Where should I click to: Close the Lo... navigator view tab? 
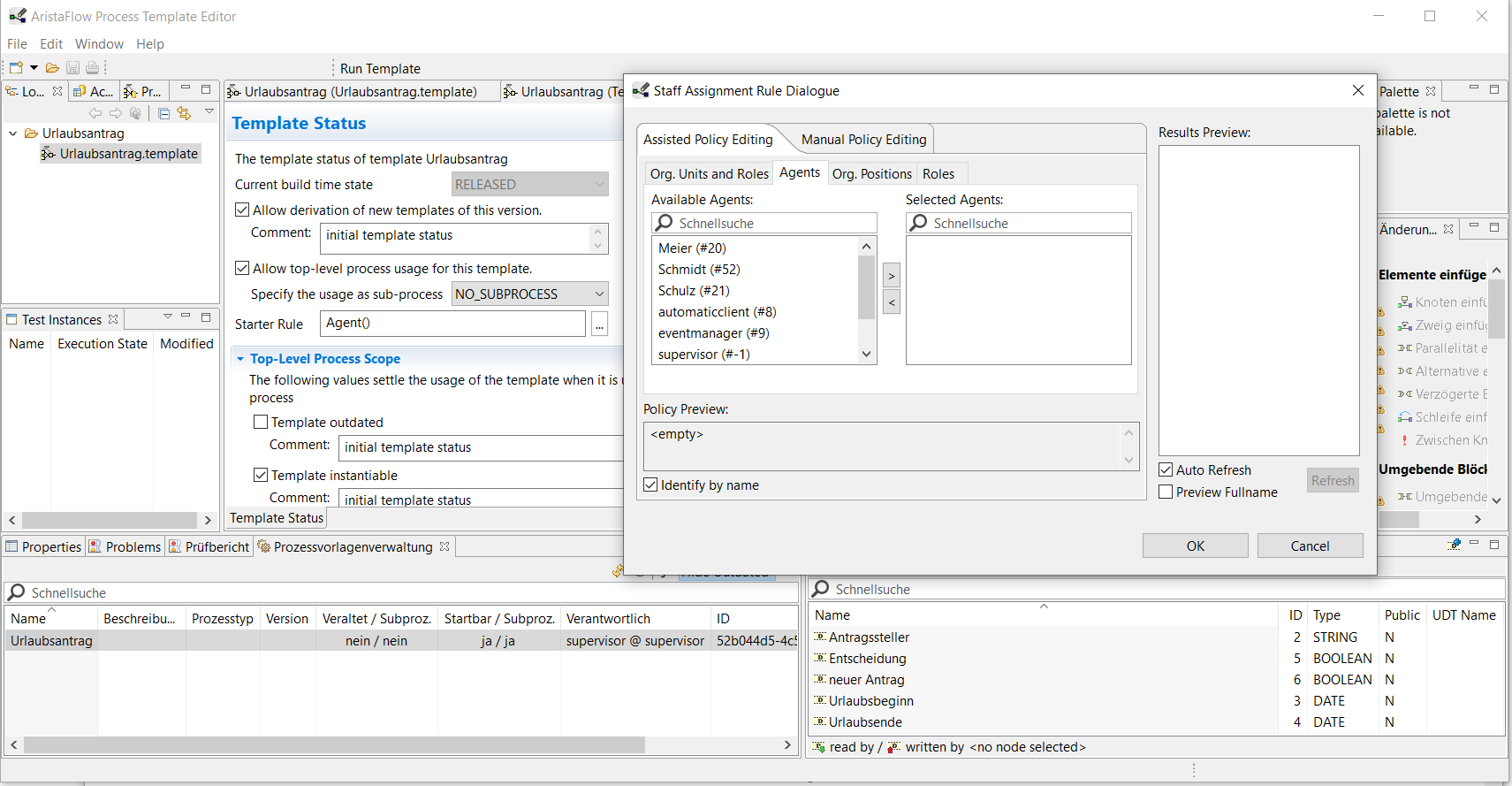point(57,91)
